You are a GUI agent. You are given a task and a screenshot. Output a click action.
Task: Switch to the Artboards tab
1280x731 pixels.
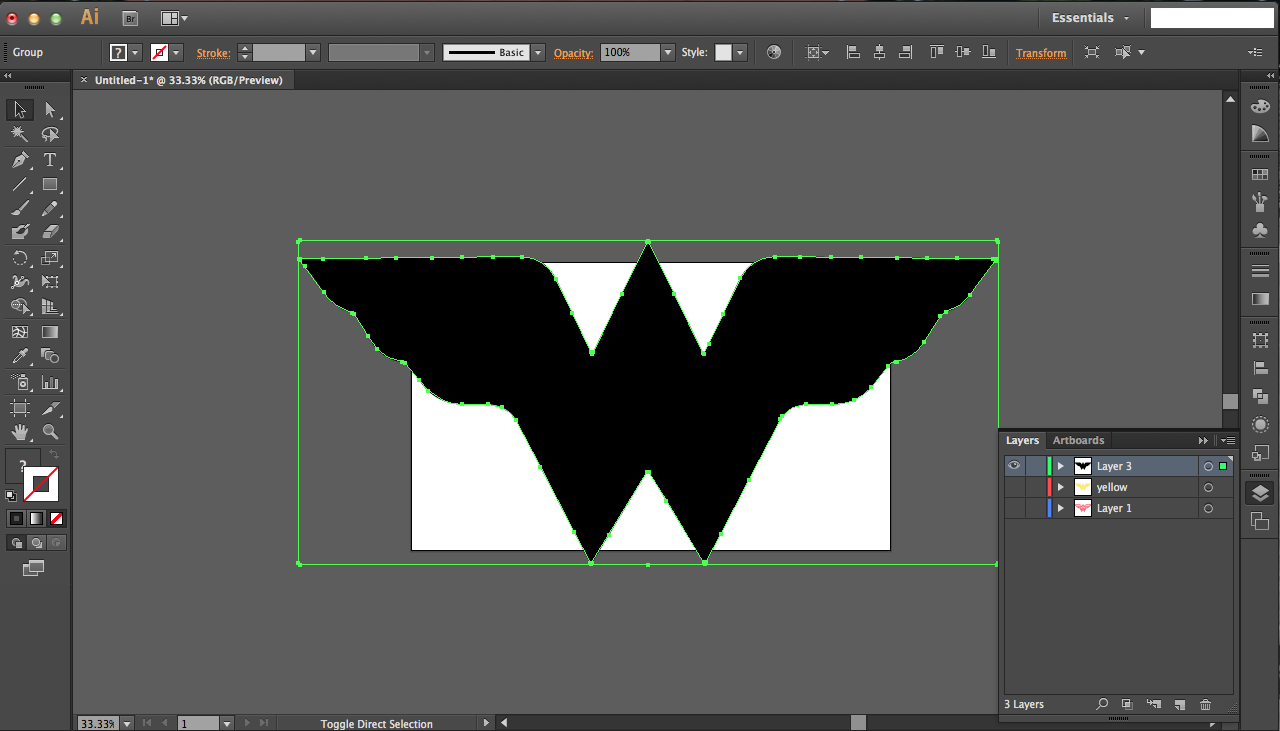click(x=1078, y=440)
